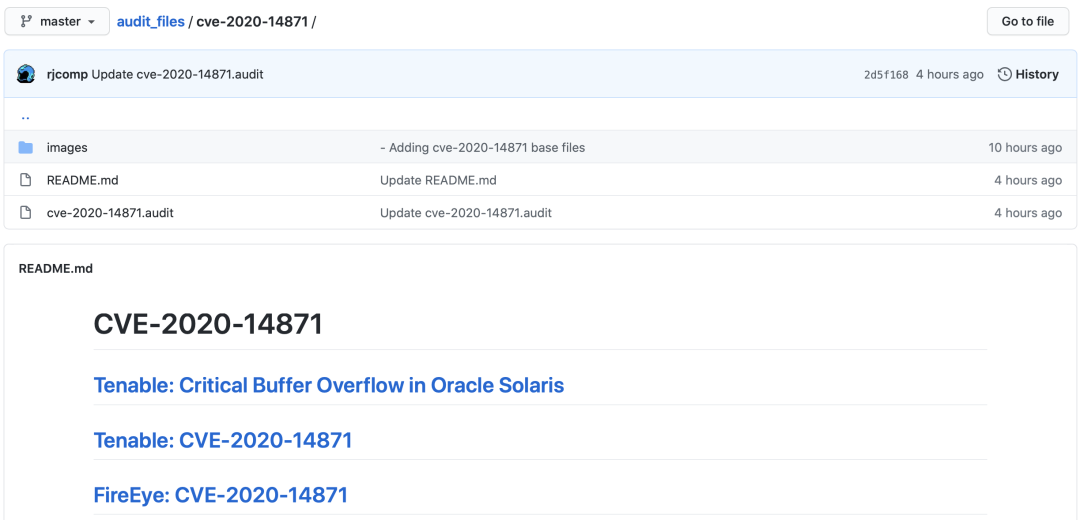1080x520 pixels.
Task: Click the images folder icon
Action: (25, 147)
